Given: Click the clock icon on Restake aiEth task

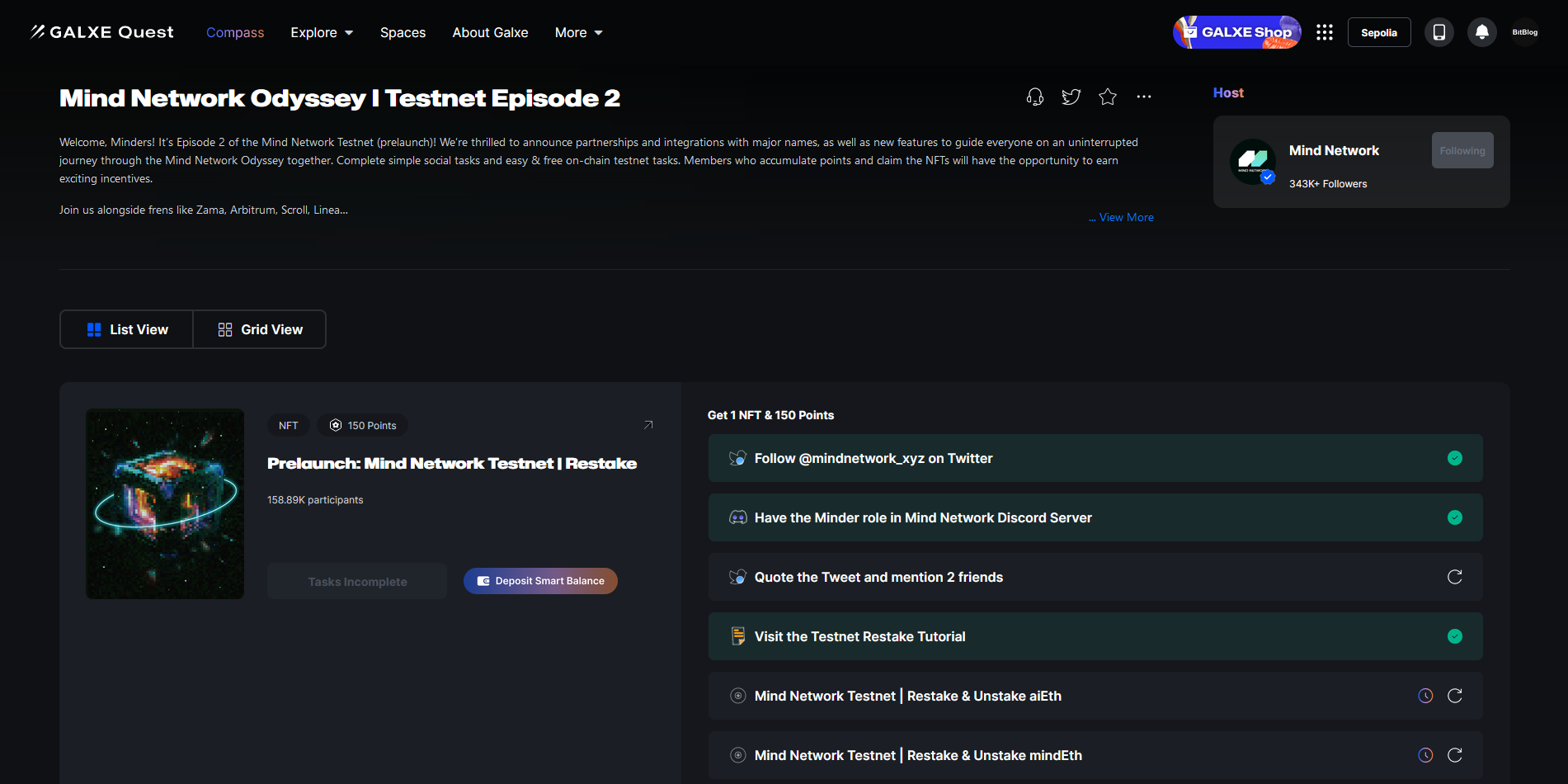Looking at the screenshot, I should (1424, 696).
